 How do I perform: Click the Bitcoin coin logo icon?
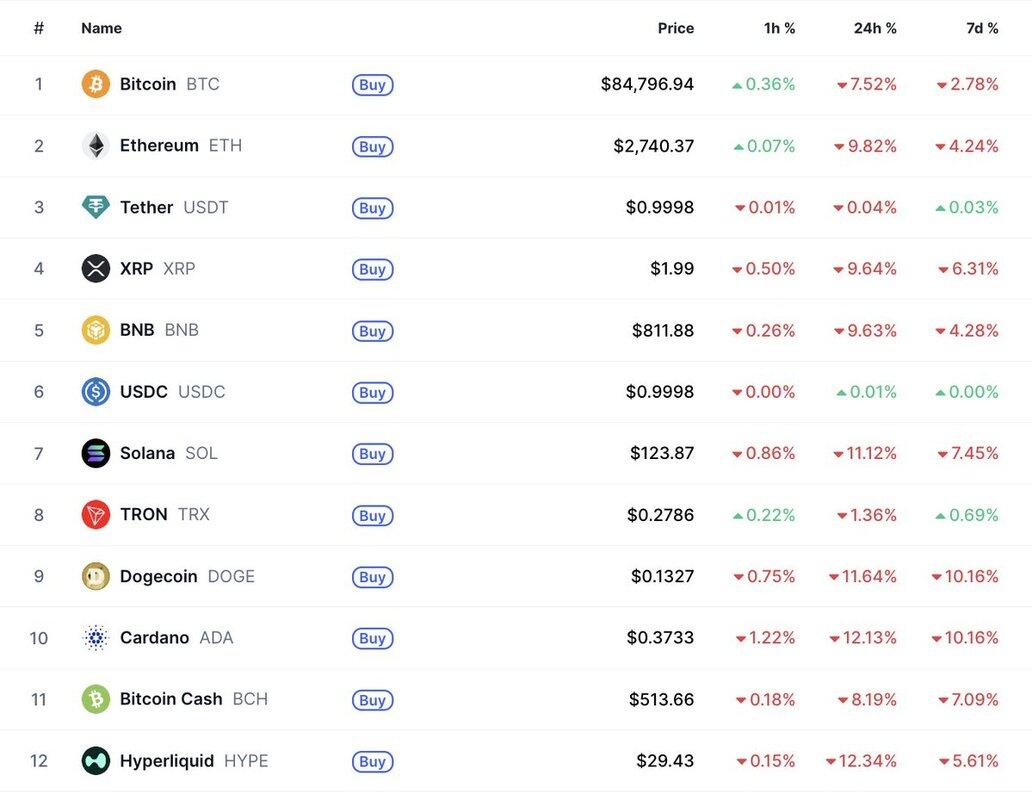click(x=95, y=84)
